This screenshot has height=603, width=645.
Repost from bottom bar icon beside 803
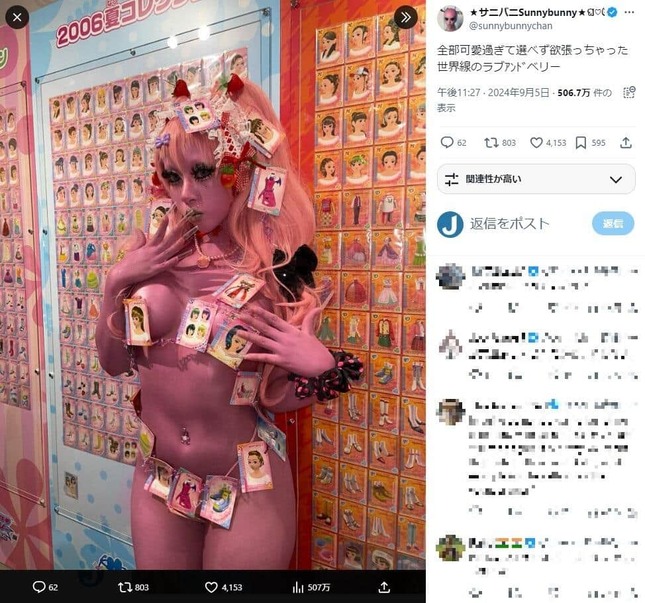click(x=125, y=587)
